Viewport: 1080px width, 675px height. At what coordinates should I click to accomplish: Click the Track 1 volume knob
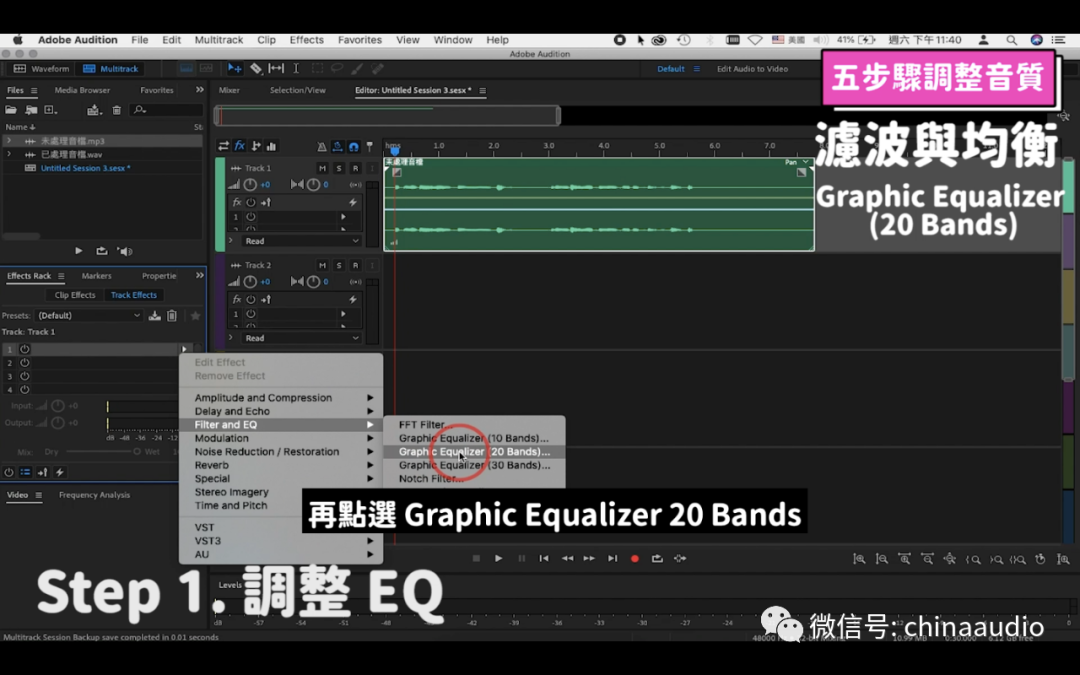(x=250, y=185)
